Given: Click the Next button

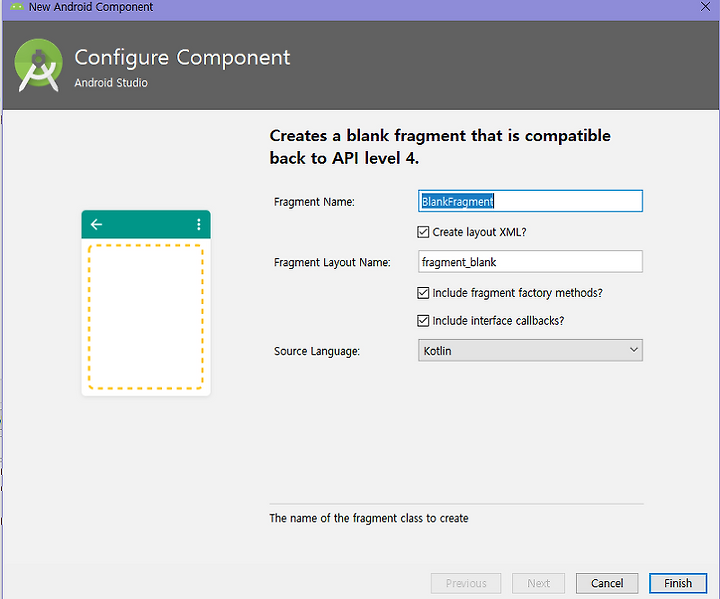Looking at the screenshot, I should click(538, 583).
